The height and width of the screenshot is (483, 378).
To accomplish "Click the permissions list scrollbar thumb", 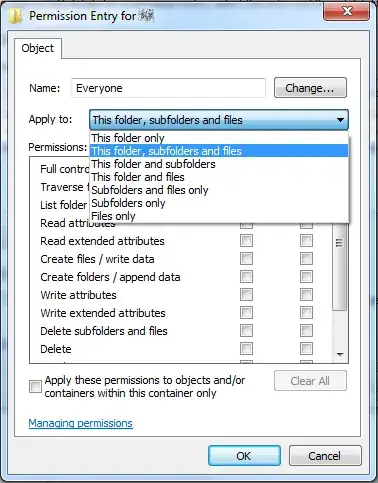I will (340, 267).
